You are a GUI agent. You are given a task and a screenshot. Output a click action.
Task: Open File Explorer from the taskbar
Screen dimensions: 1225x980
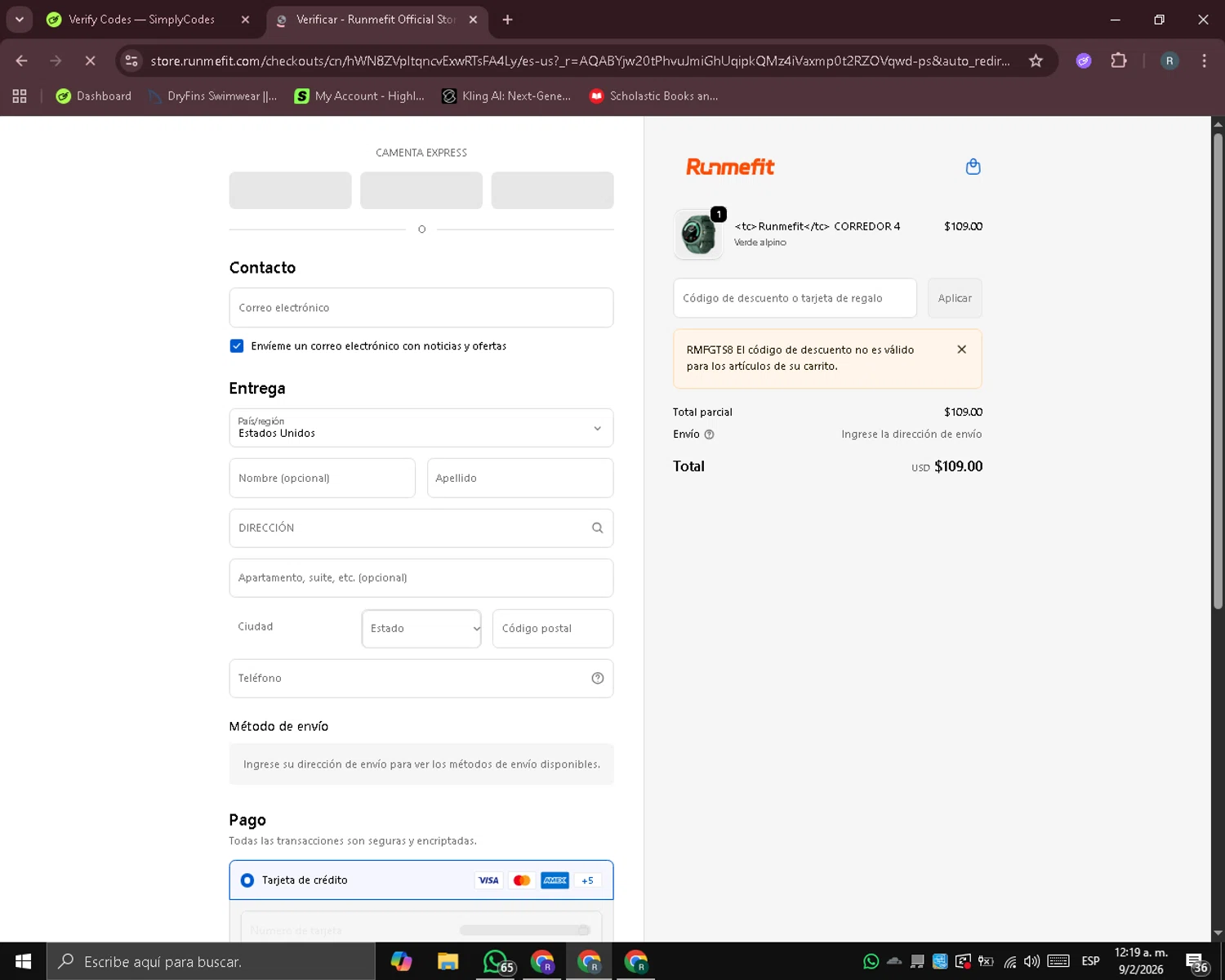pyautogui.click(x=448, y=961)
